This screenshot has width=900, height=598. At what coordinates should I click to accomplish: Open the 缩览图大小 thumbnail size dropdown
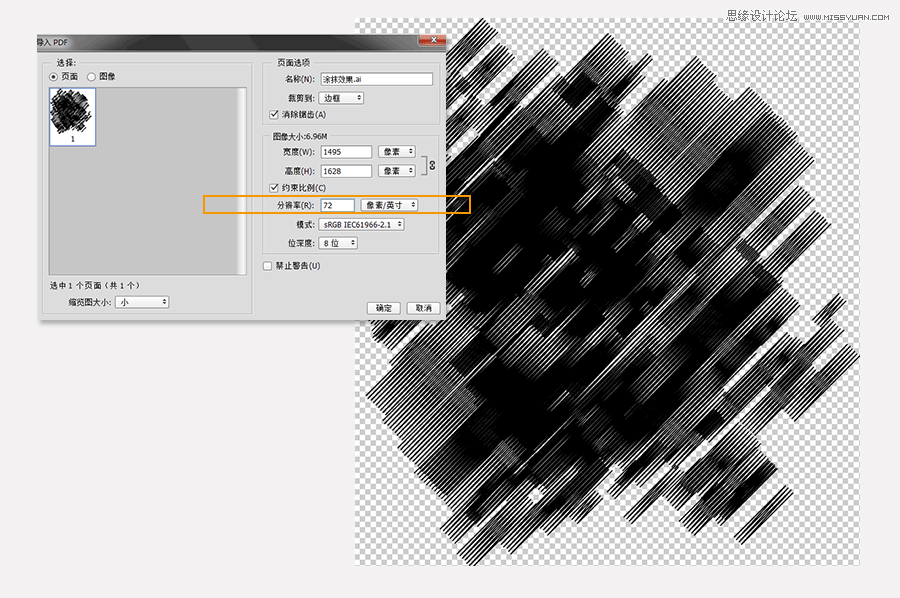coord(142,302)
